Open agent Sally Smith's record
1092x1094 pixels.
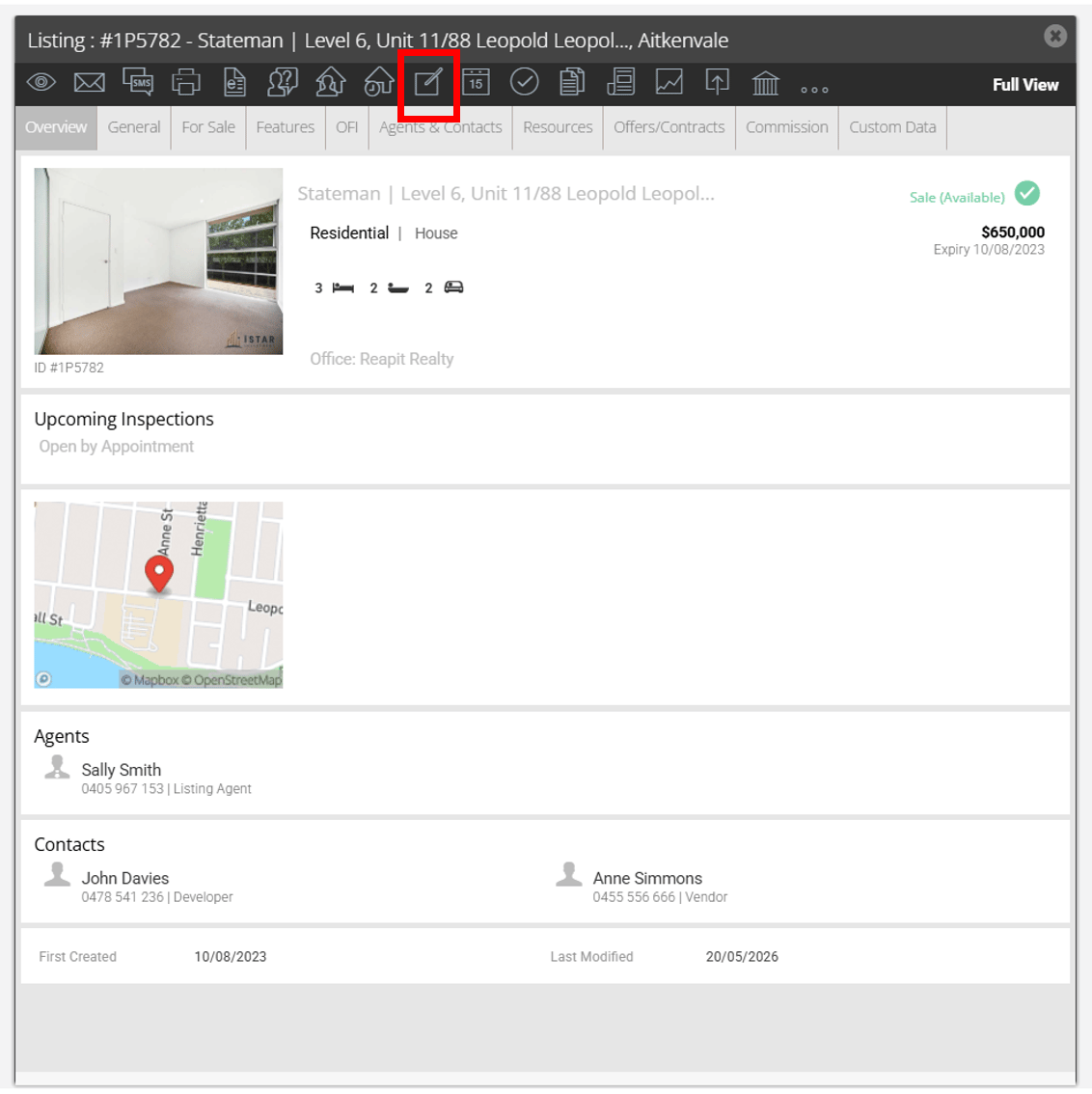(x=121, y=770)
